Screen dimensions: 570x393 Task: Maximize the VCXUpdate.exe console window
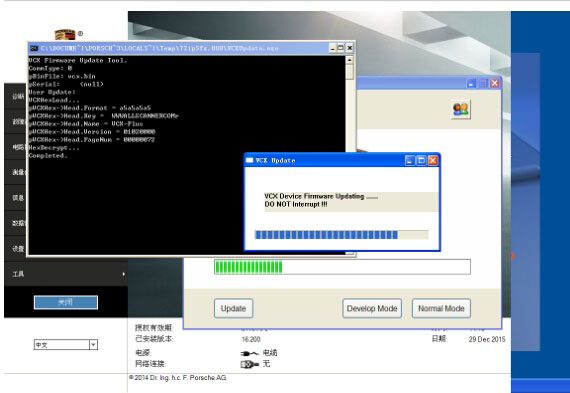click(341, 48)
